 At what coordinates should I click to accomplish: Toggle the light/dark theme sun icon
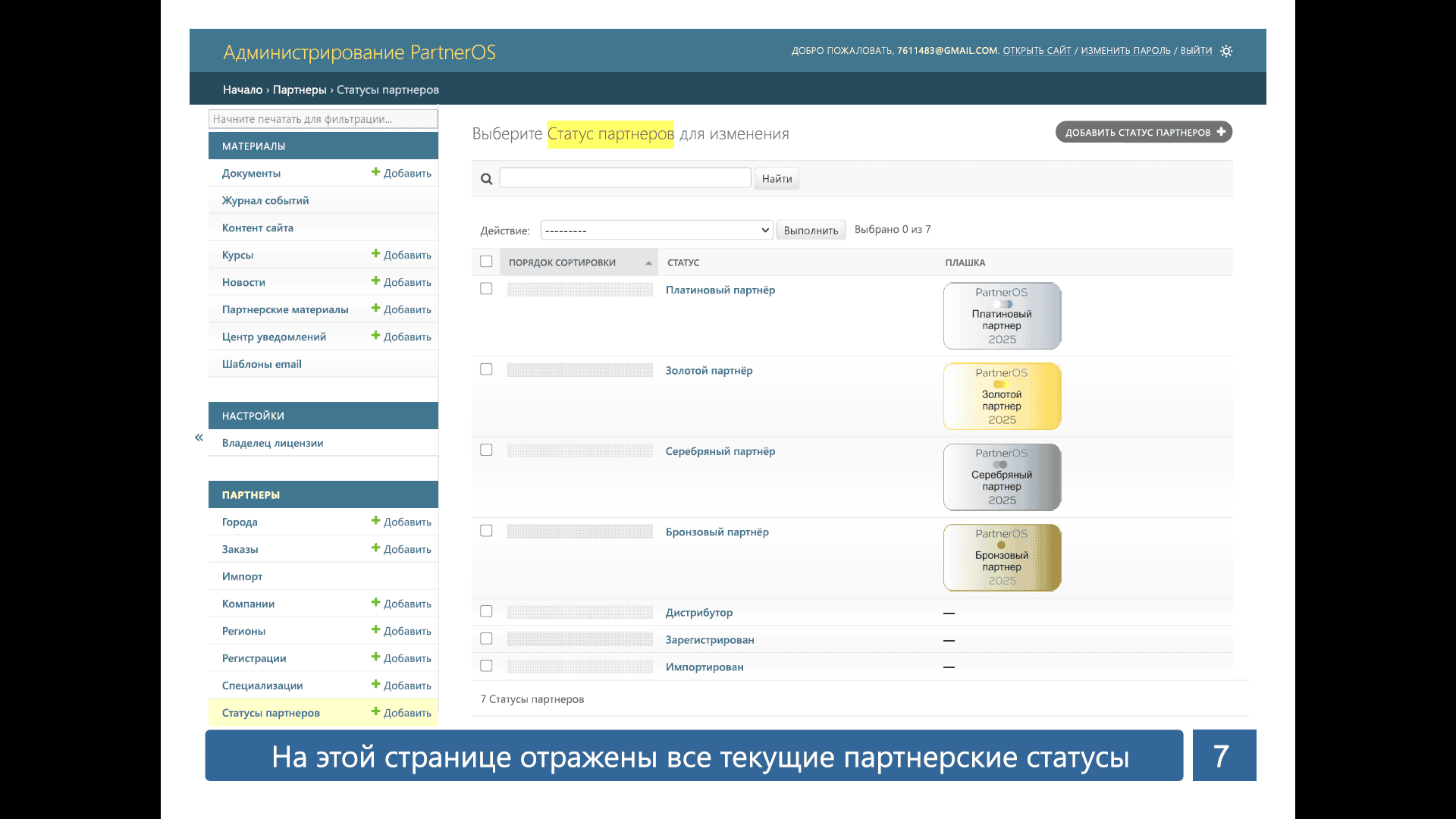click(x=1226, y=51)
